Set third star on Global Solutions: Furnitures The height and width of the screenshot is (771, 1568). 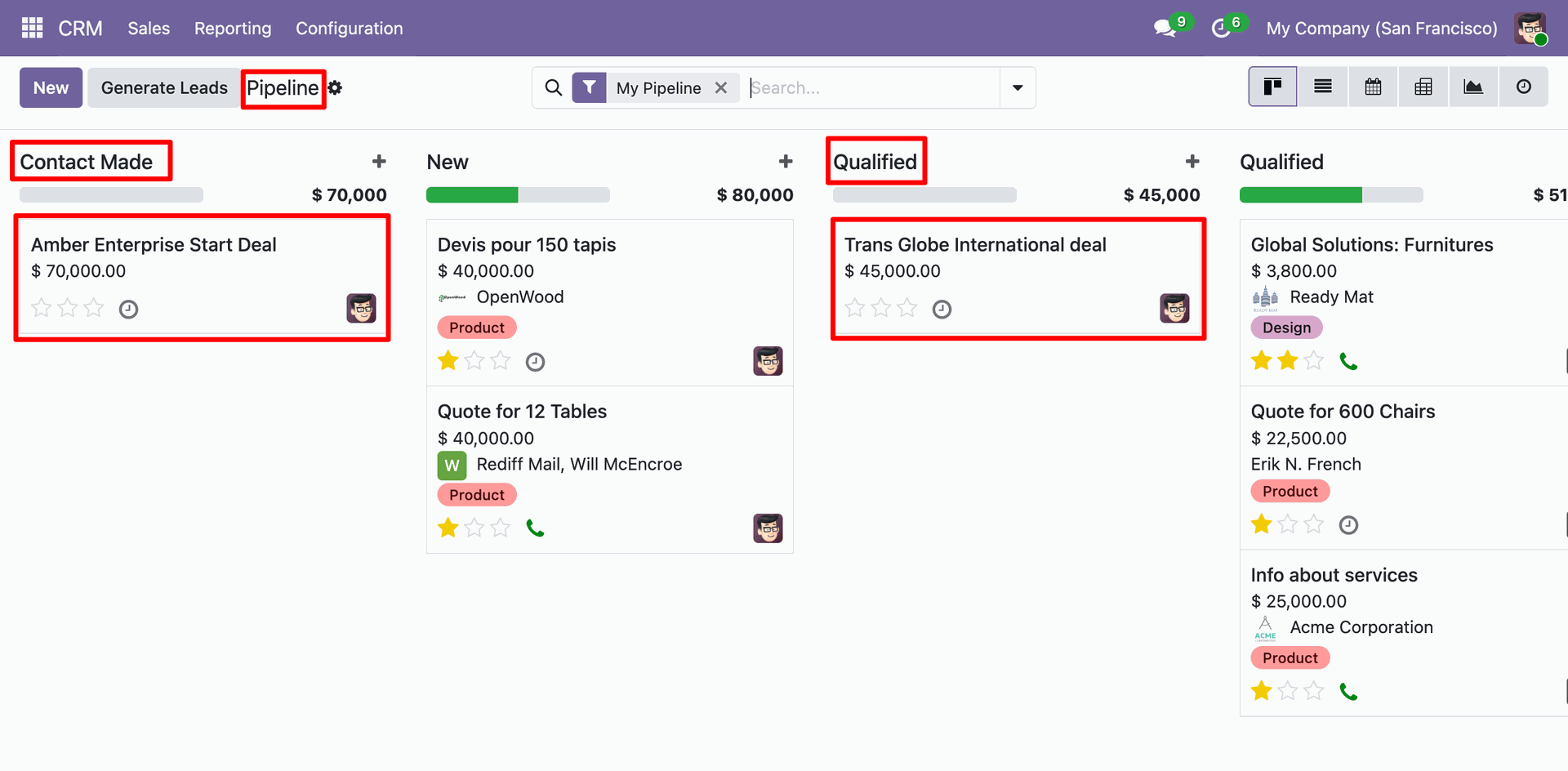[1314, 360]
